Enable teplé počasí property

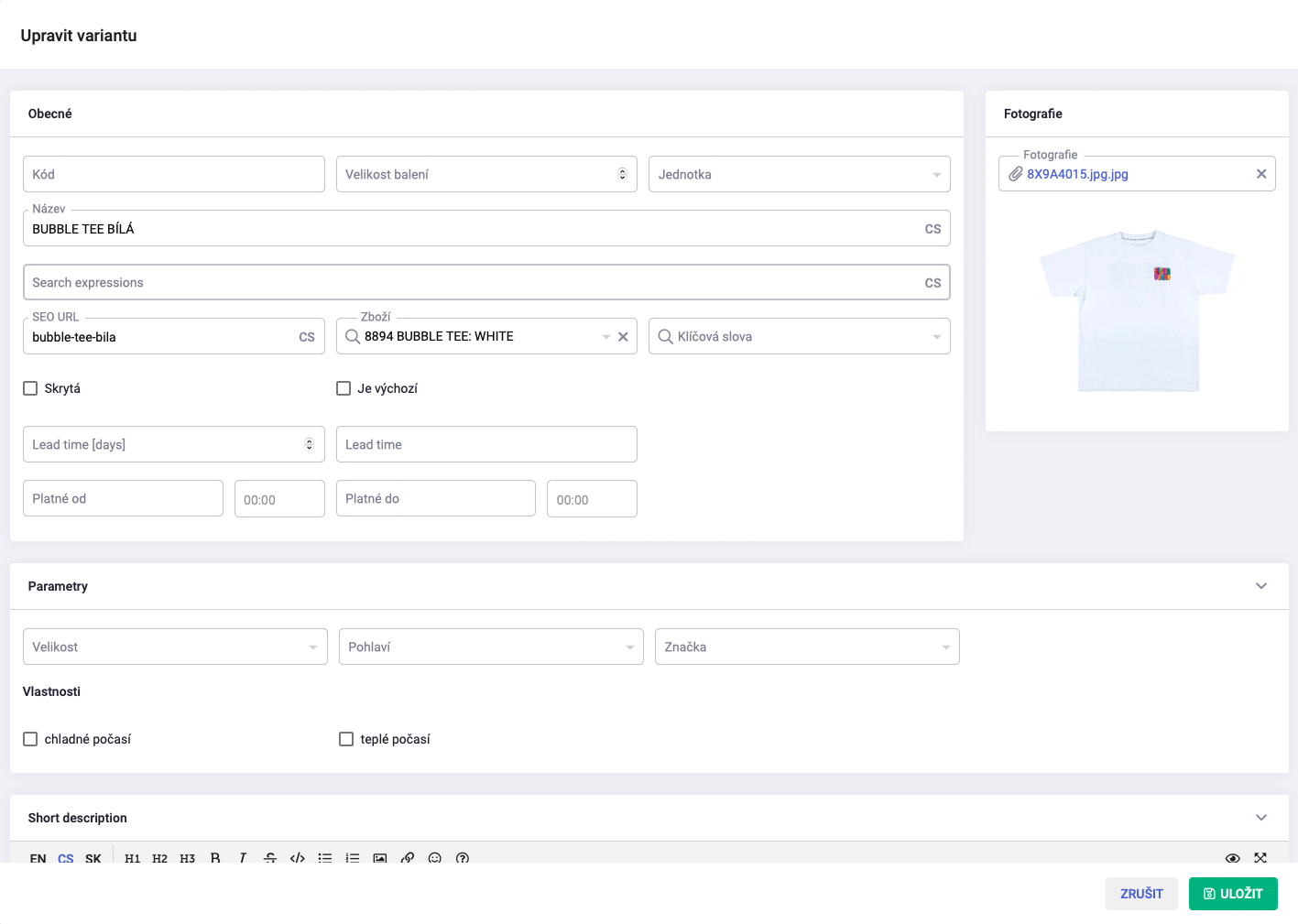346,739
